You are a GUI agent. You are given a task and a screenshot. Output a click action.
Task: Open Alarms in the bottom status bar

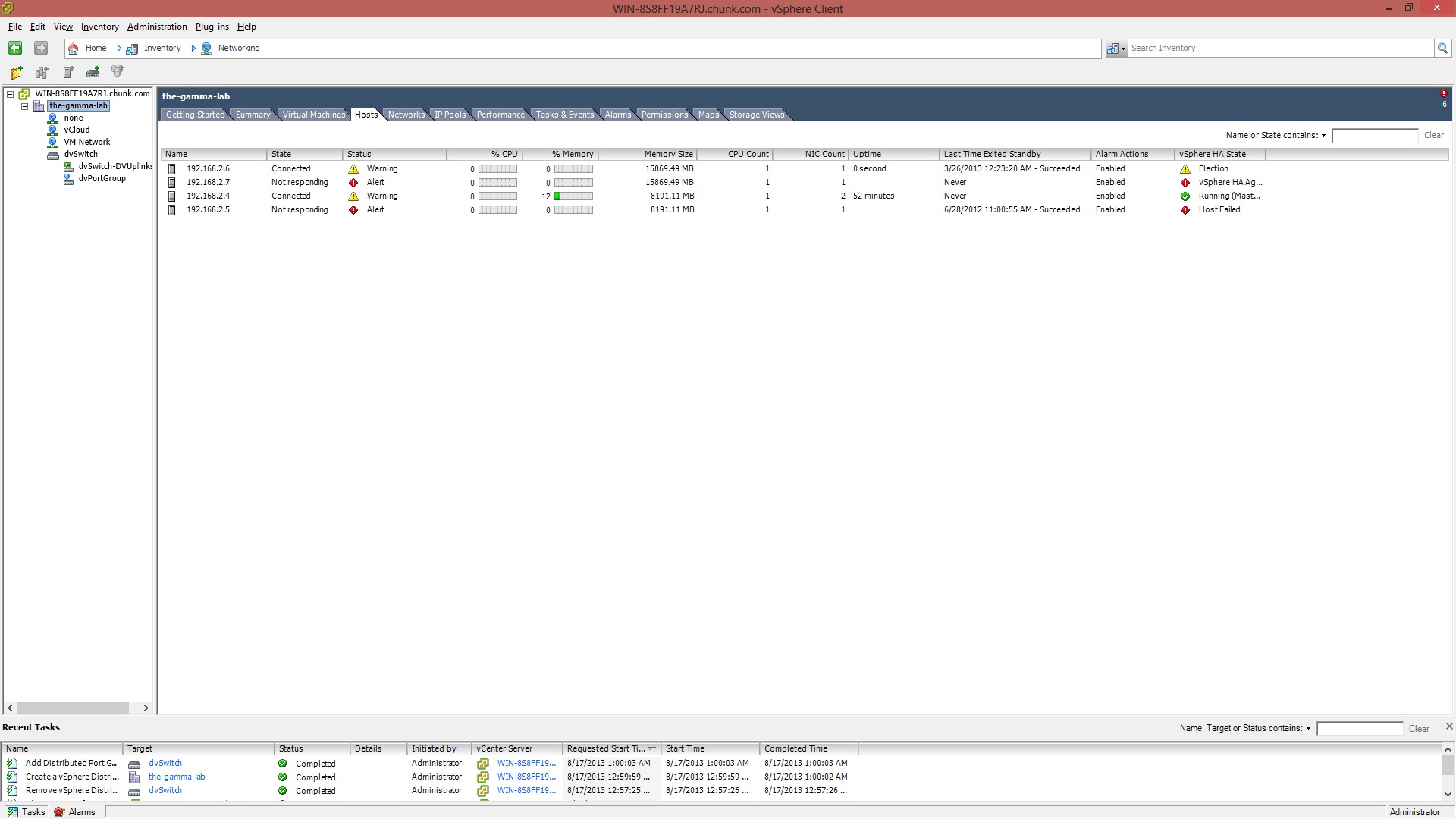point(75,812)
